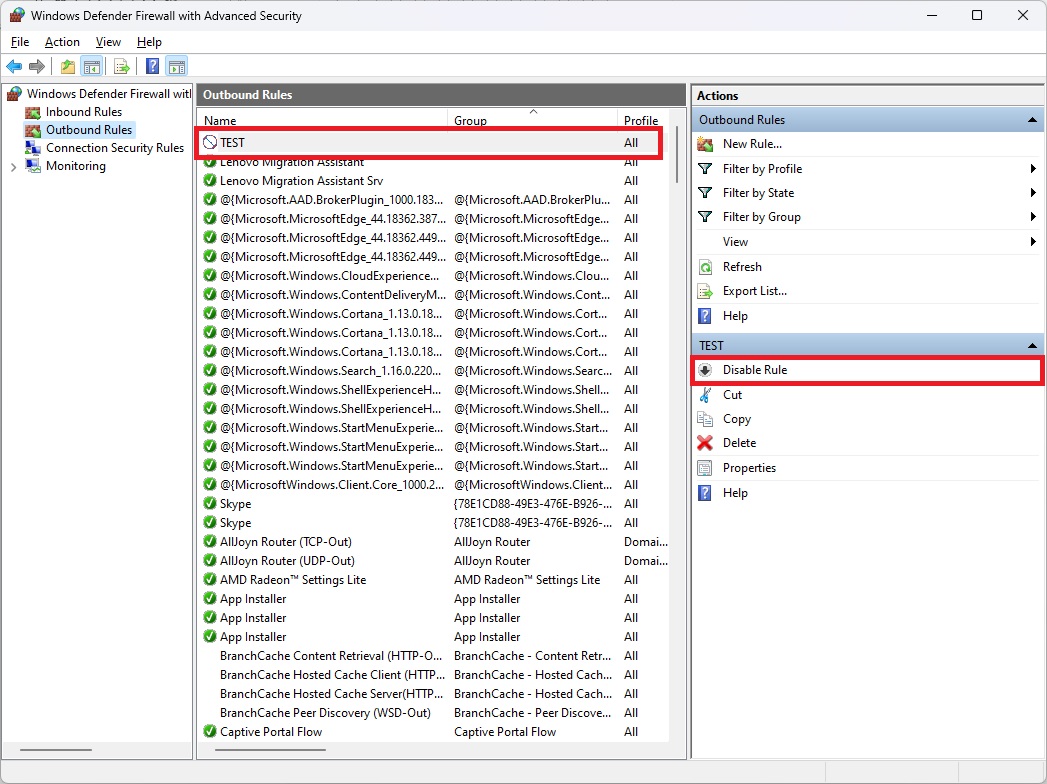Select the MicrosoftWindows.Client.Core rule row

click(433, 485)
